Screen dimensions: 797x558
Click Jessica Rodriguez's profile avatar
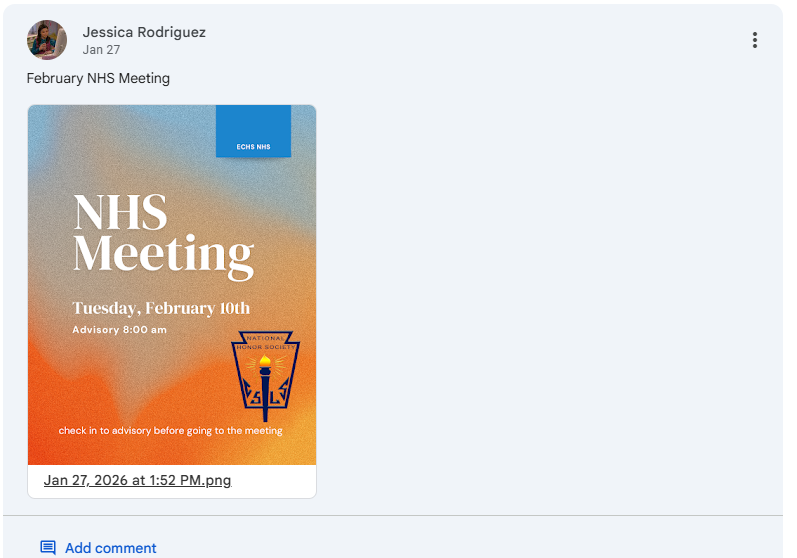coord(47,40)
